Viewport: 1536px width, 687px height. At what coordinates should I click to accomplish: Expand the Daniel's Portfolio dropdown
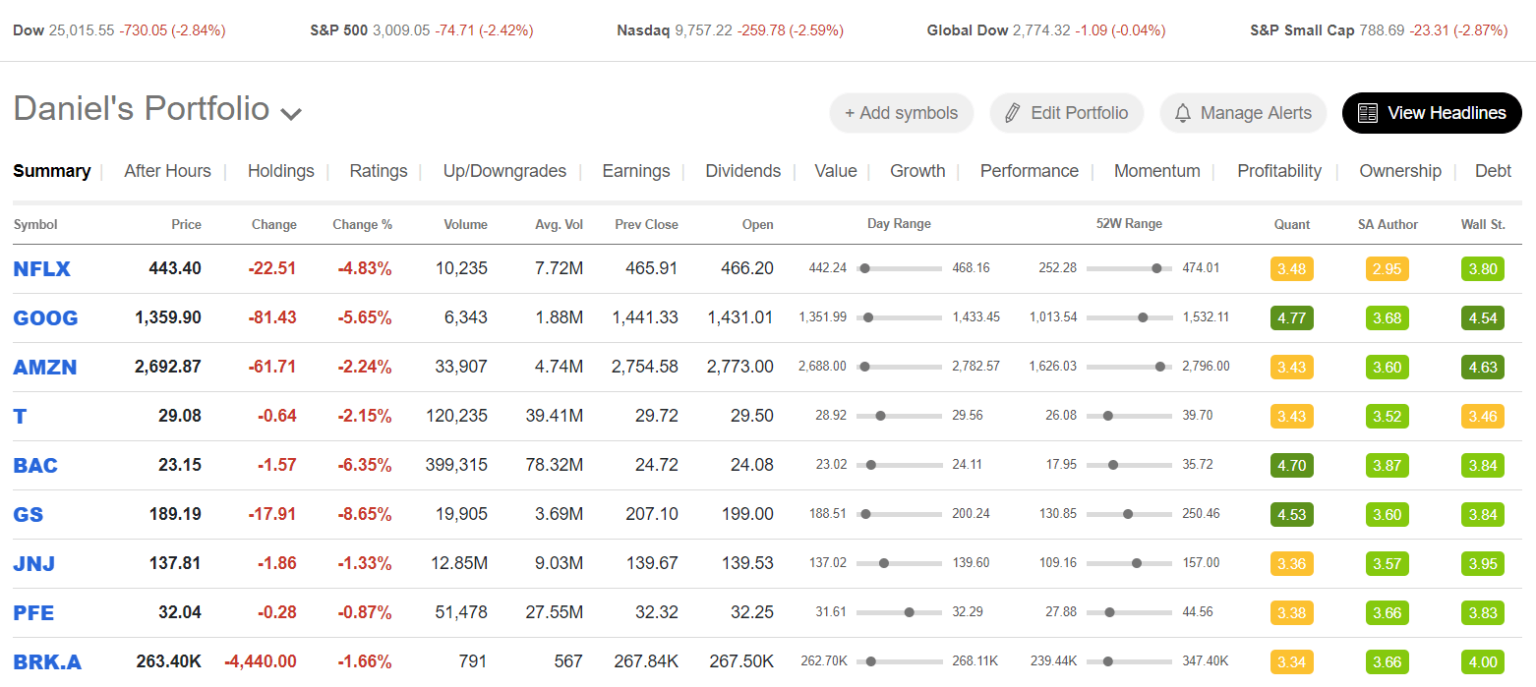291,115
